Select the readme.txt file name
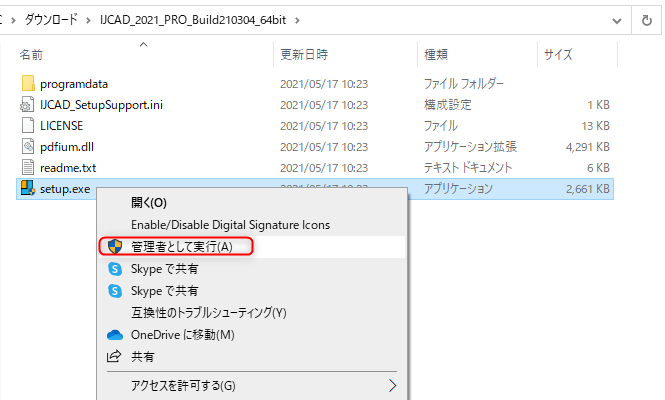Image resolution: width=665 pixels, height=400 pixels. tap(68, 168)
